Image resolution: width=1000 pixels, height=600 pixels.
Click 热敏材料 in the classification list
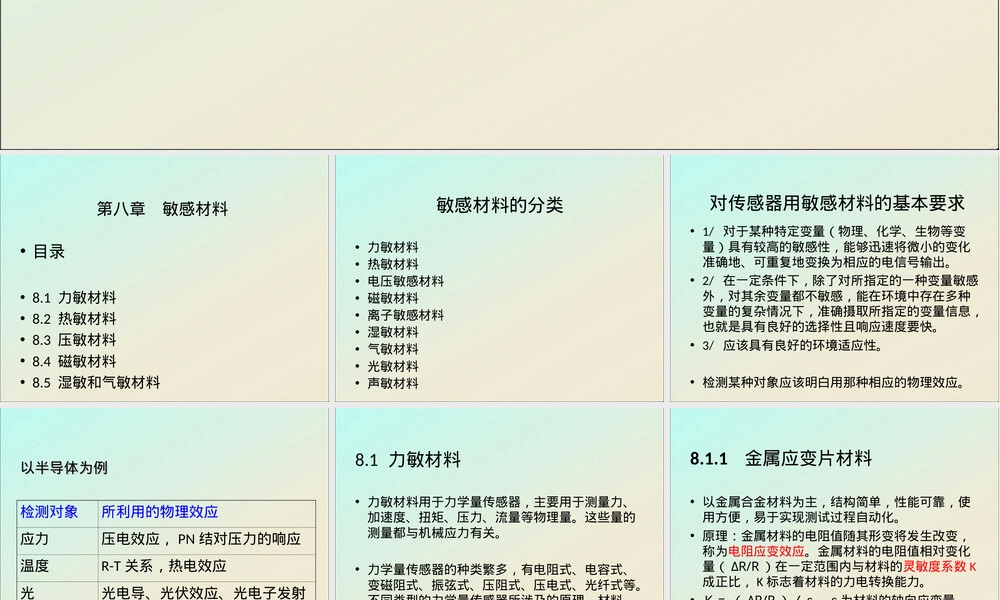(393, 264)
